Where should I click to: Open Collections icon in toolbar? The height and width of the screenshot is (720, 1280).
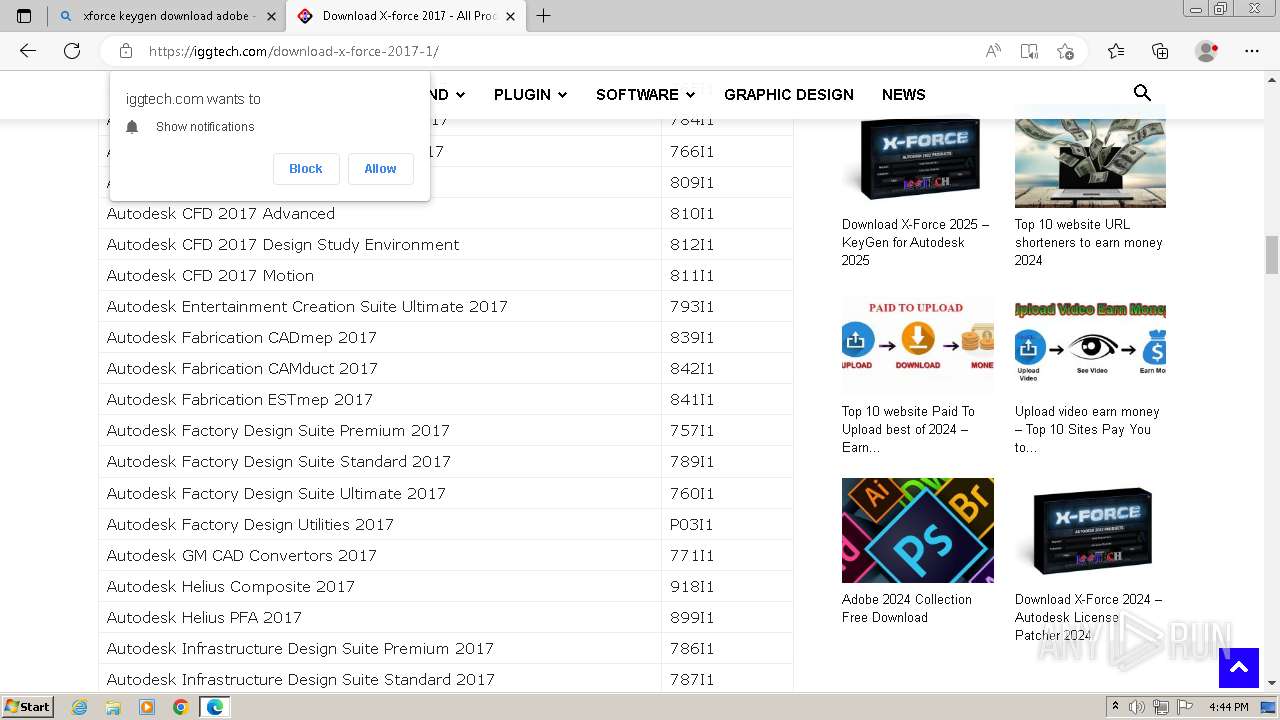click(1160, 51)
